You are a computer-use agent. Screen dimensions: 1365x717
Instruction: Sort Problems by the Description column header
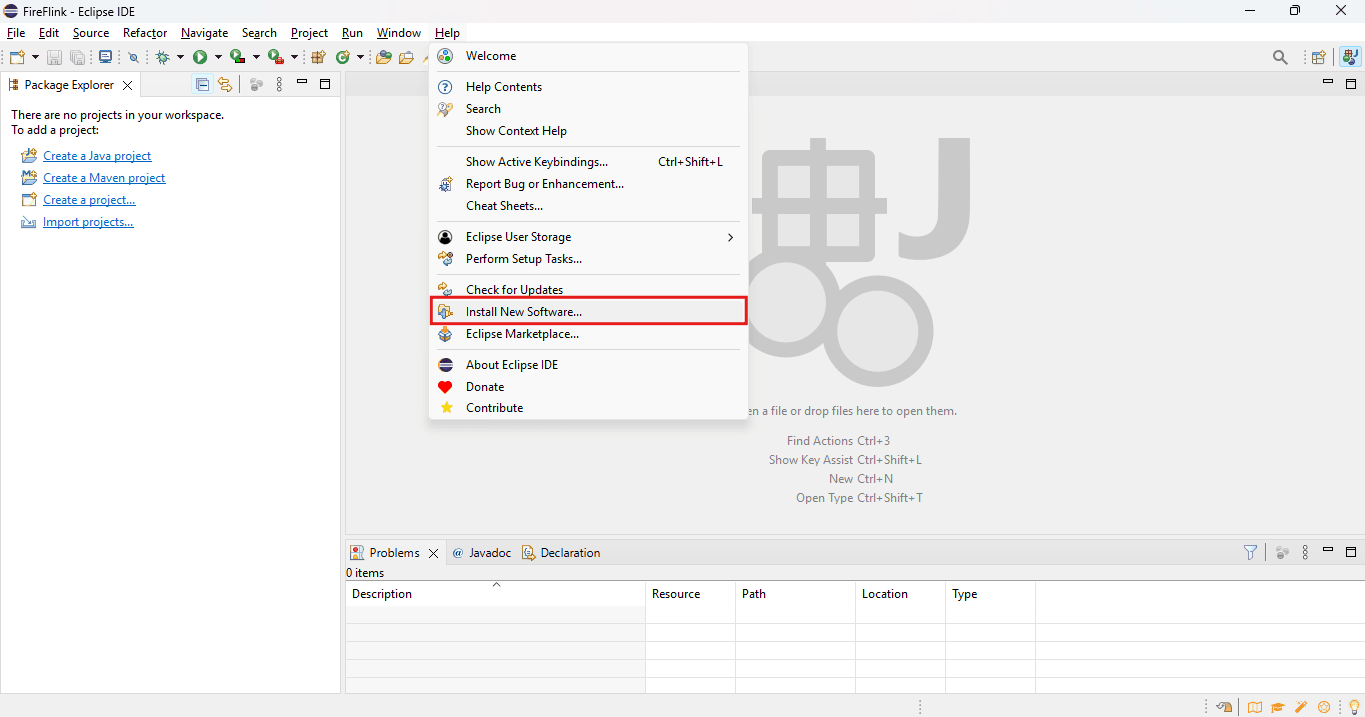[x=496, y=594]
